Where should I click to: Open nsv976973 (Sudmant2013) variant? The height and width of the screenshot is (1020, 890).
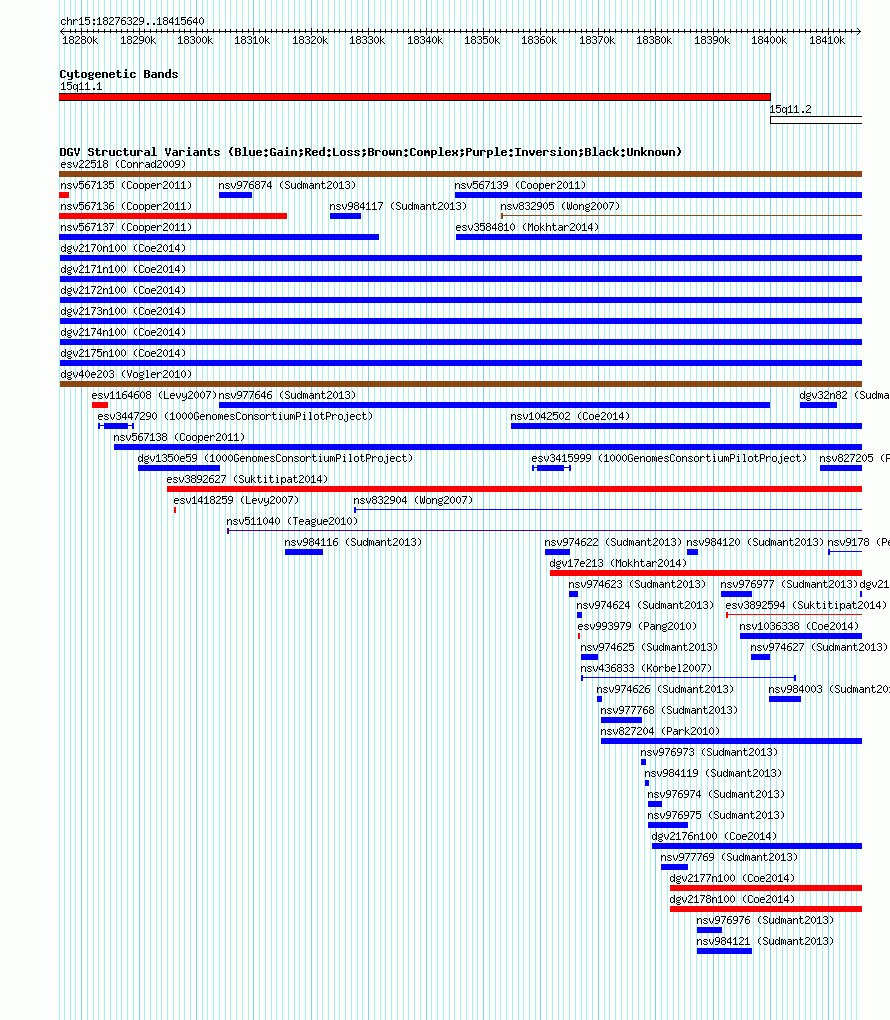pyautogui.click(x=643, y=762)
